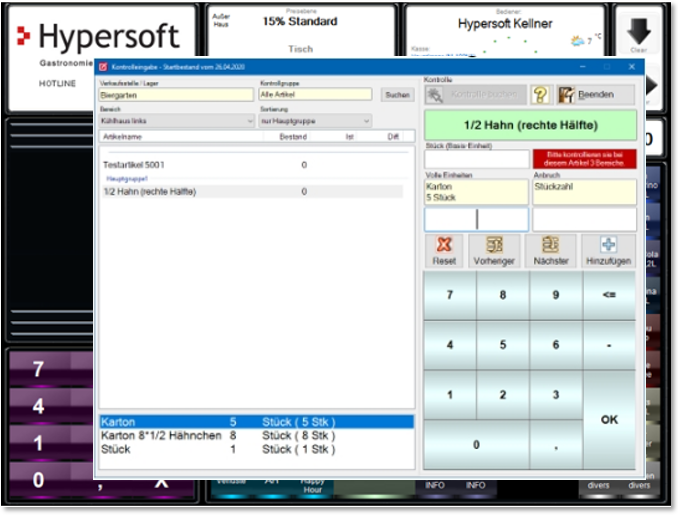This screenshot has width=678, height=515.
Task: Click the Suchen button
Action: click(397, 95)
